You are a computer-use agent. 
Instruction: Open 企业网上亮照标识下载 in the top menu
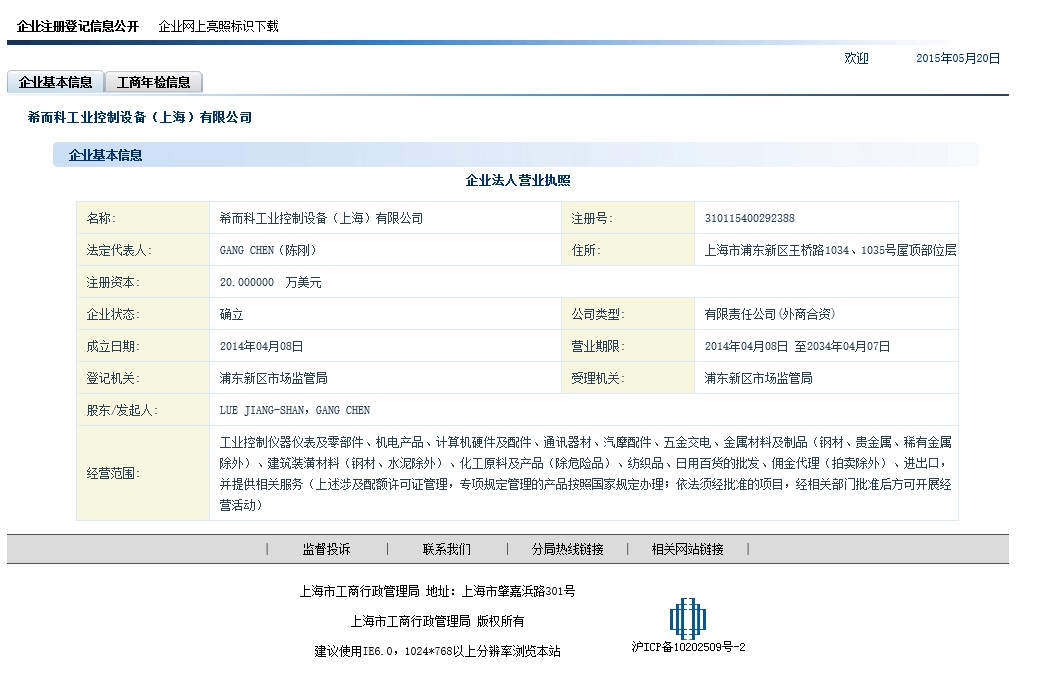[x=218, y=26]
